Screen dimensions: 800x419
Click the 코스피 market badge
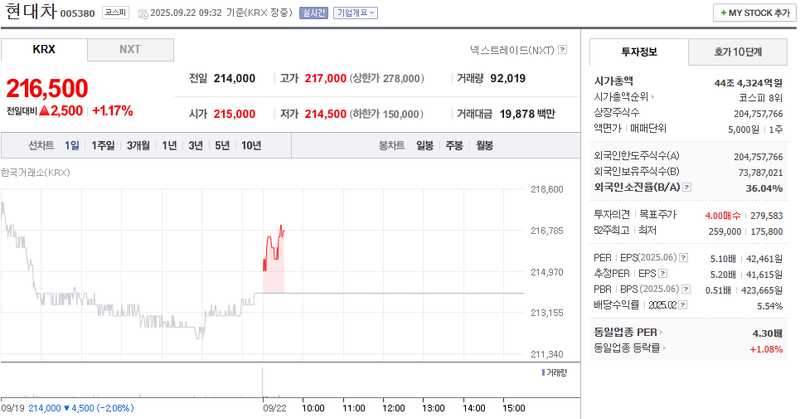[x=115, y=12]
